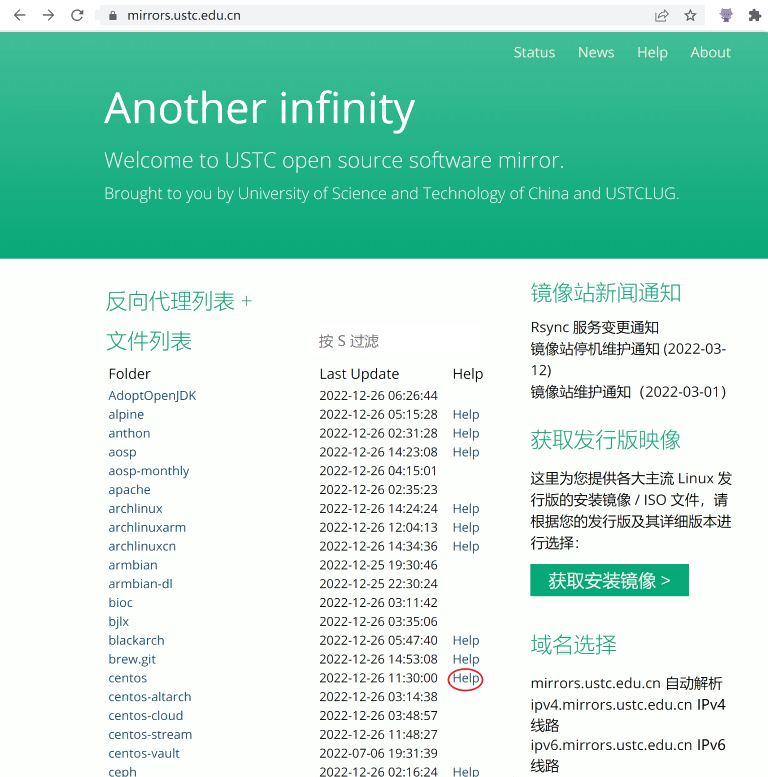Click the share page icon in address bar

tap(661, 15)
